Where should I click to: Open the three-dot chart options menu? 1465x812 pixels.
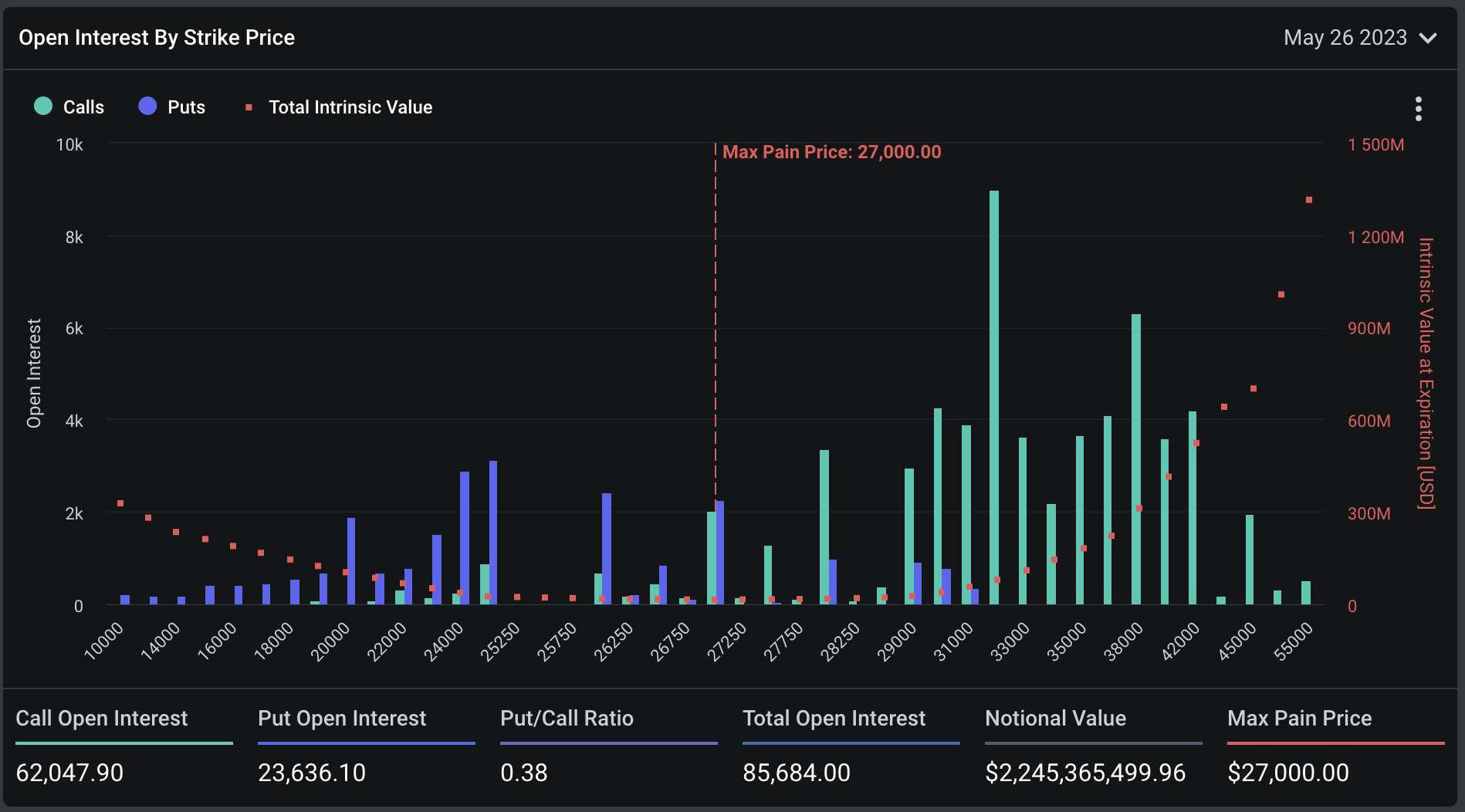coord(1418,109)
